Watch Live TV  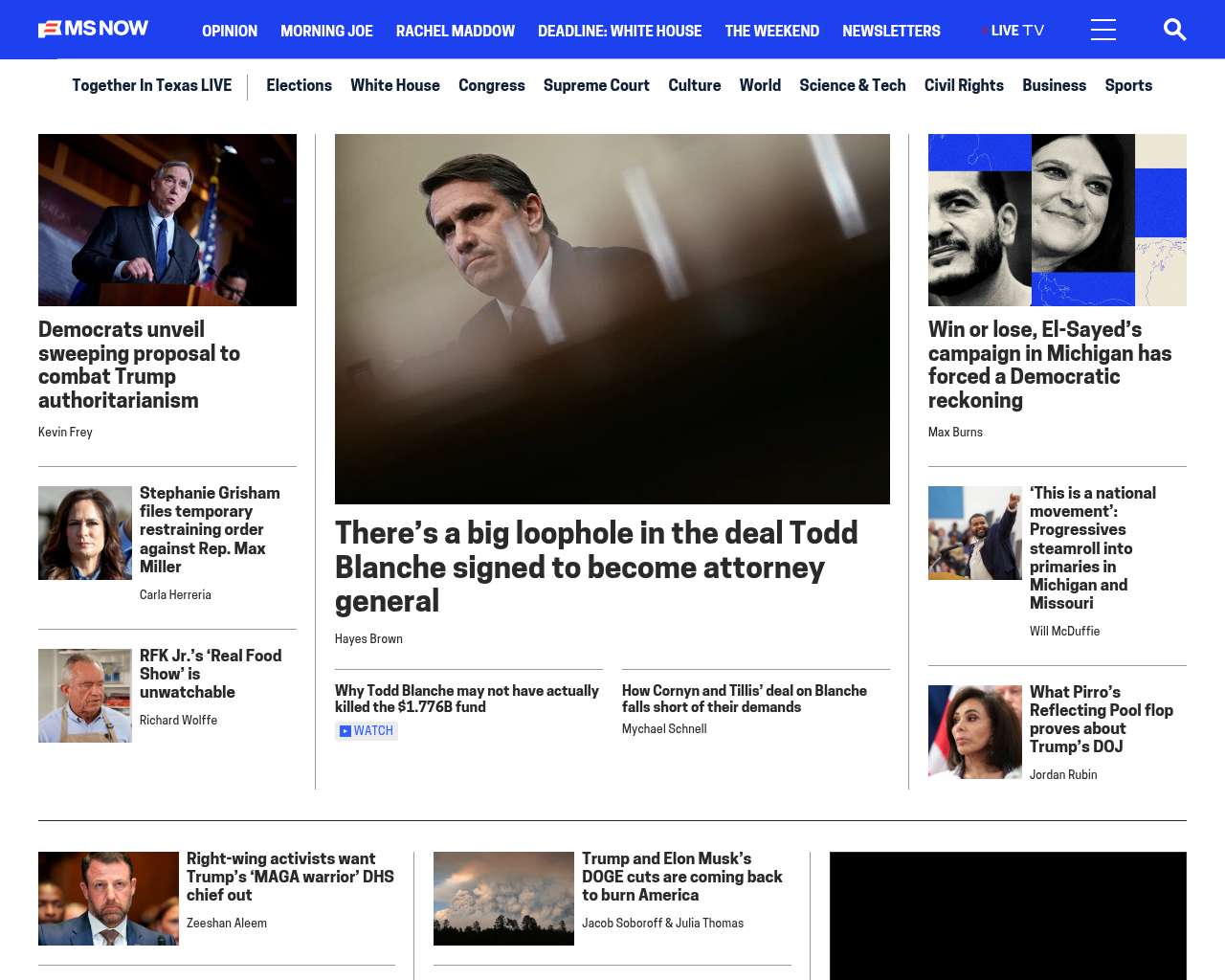(x=1013, y=31)
